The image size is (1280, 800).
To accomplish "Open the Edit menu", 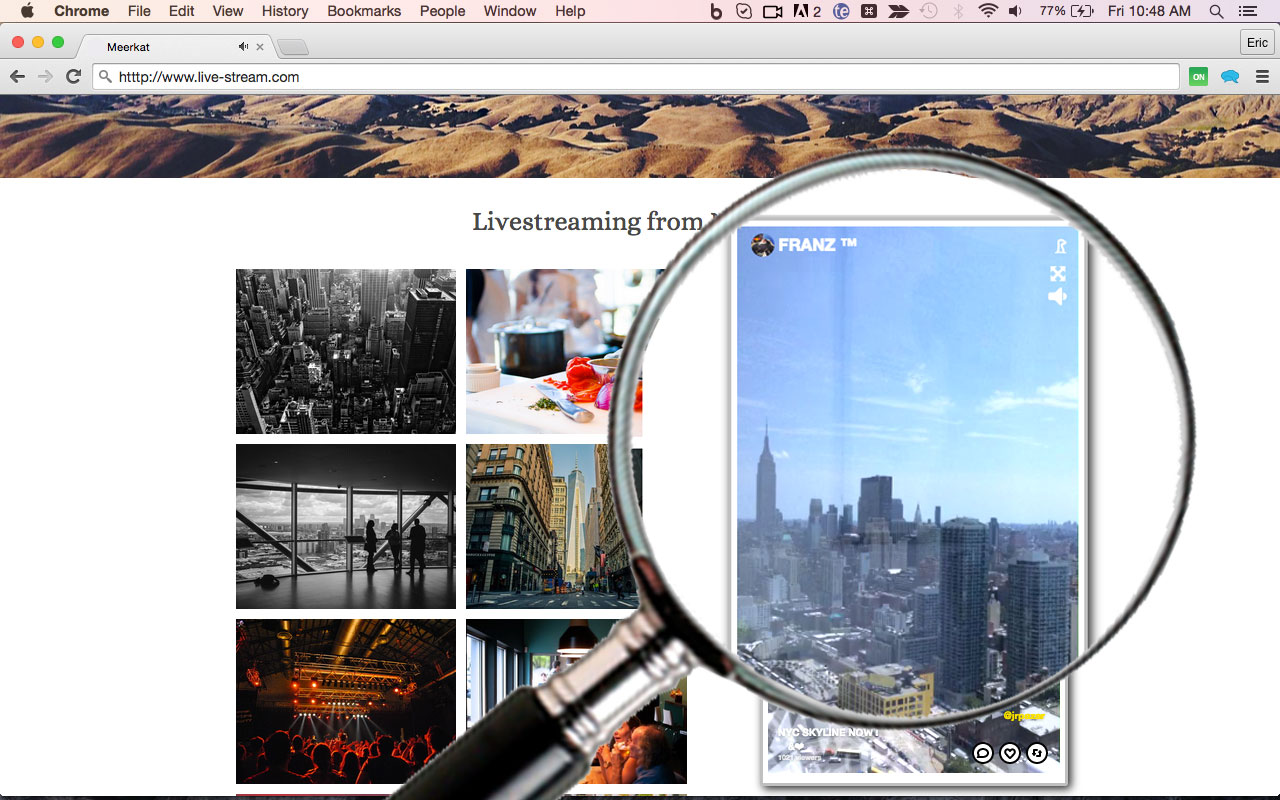I will pyautogui.click(x=182, y=11).
